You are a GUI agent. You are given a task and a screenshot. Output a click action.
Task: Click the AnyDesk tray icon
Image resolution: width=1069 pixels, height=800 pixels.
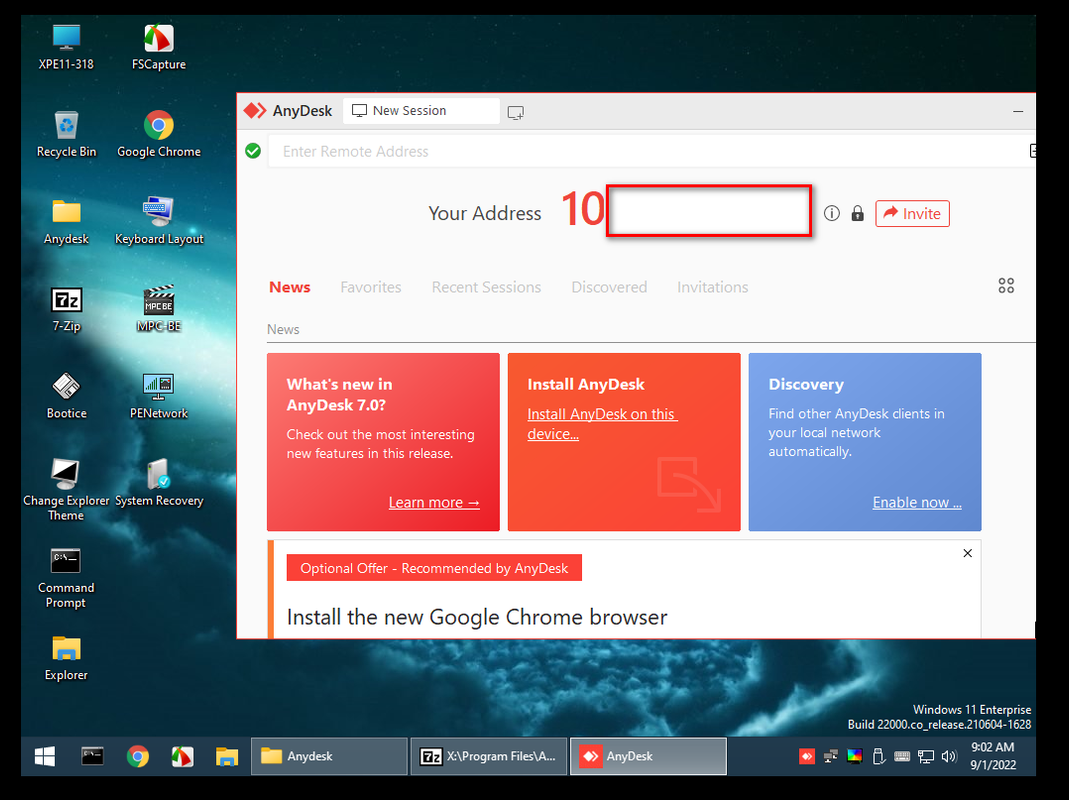coord(807,756)
